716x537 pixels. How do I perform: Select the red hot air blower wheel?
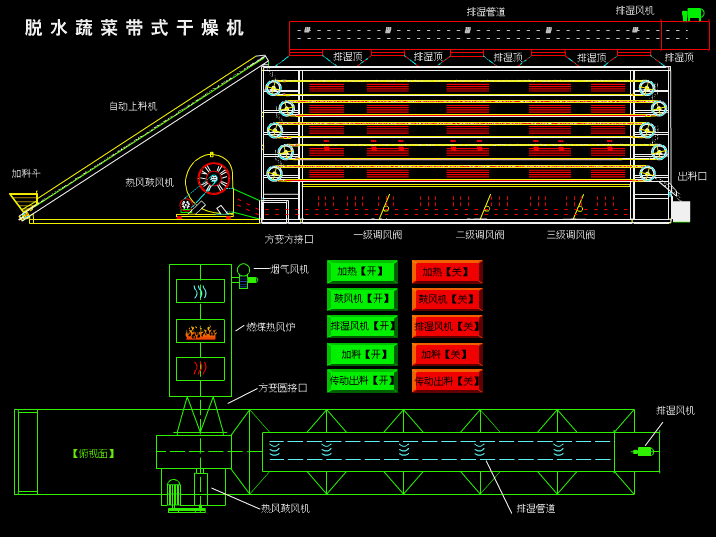(213, 179)
